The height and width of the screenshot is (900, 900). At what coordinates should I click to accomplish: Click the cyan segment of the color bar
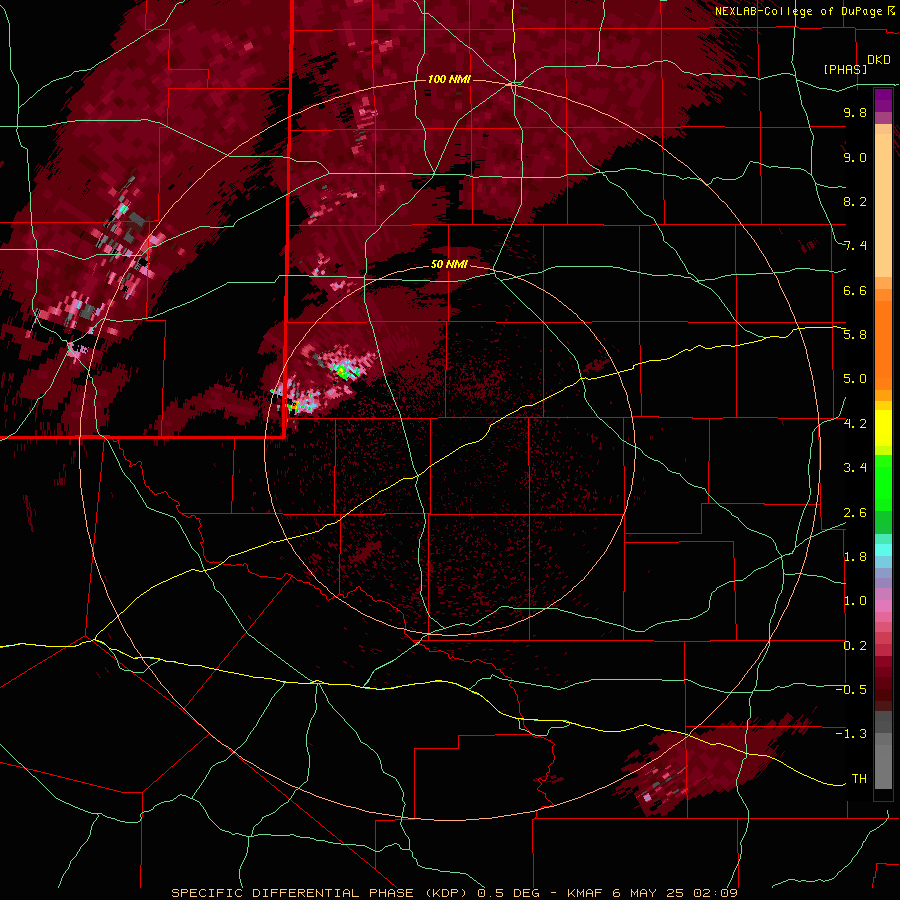point(883,550)
